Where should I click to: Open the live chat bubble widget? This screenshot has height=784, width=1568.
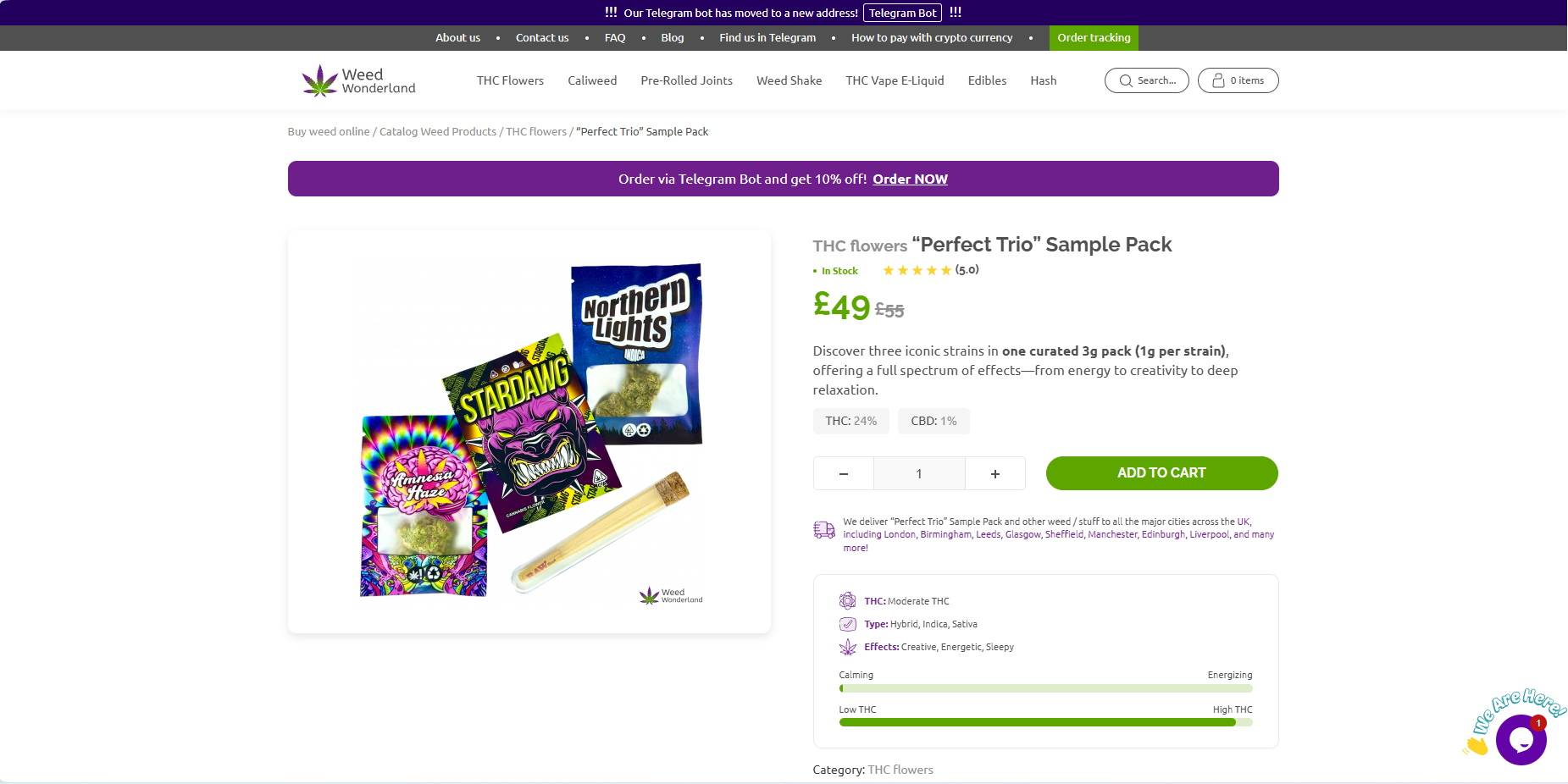[1521, 739]
